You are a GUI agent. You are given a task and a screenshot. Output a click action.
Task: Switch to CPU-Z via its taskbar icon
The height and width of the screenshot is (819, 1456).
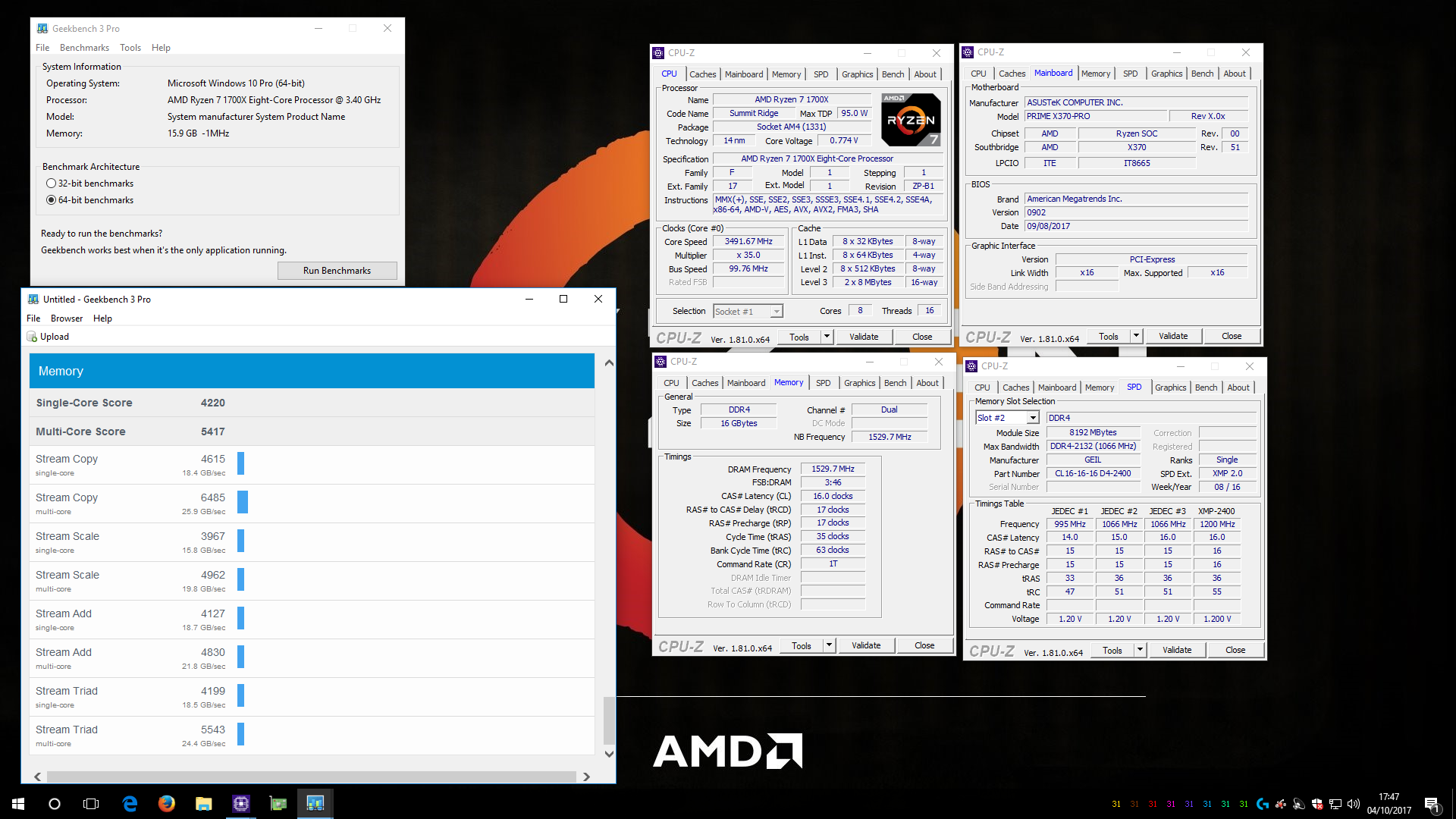[x=241, y=804]
